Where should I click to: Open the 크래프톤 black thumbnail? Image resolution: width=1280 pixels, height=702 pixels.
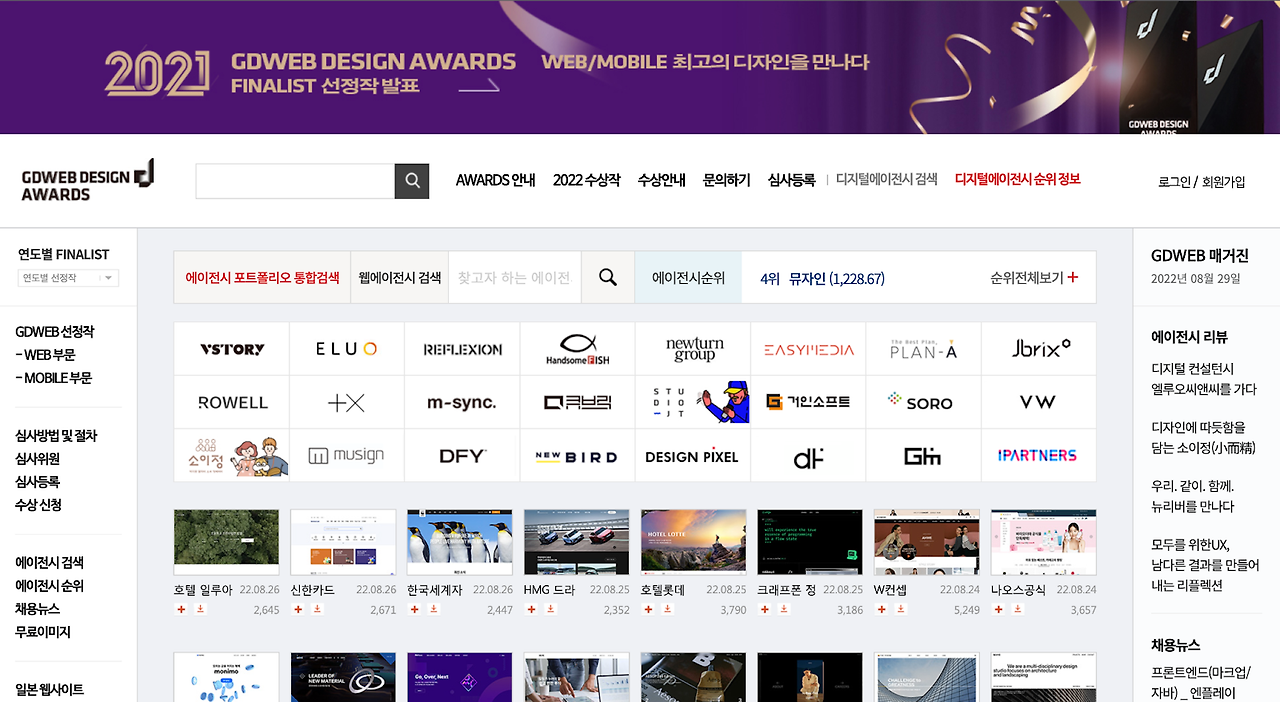coord(810,542)
